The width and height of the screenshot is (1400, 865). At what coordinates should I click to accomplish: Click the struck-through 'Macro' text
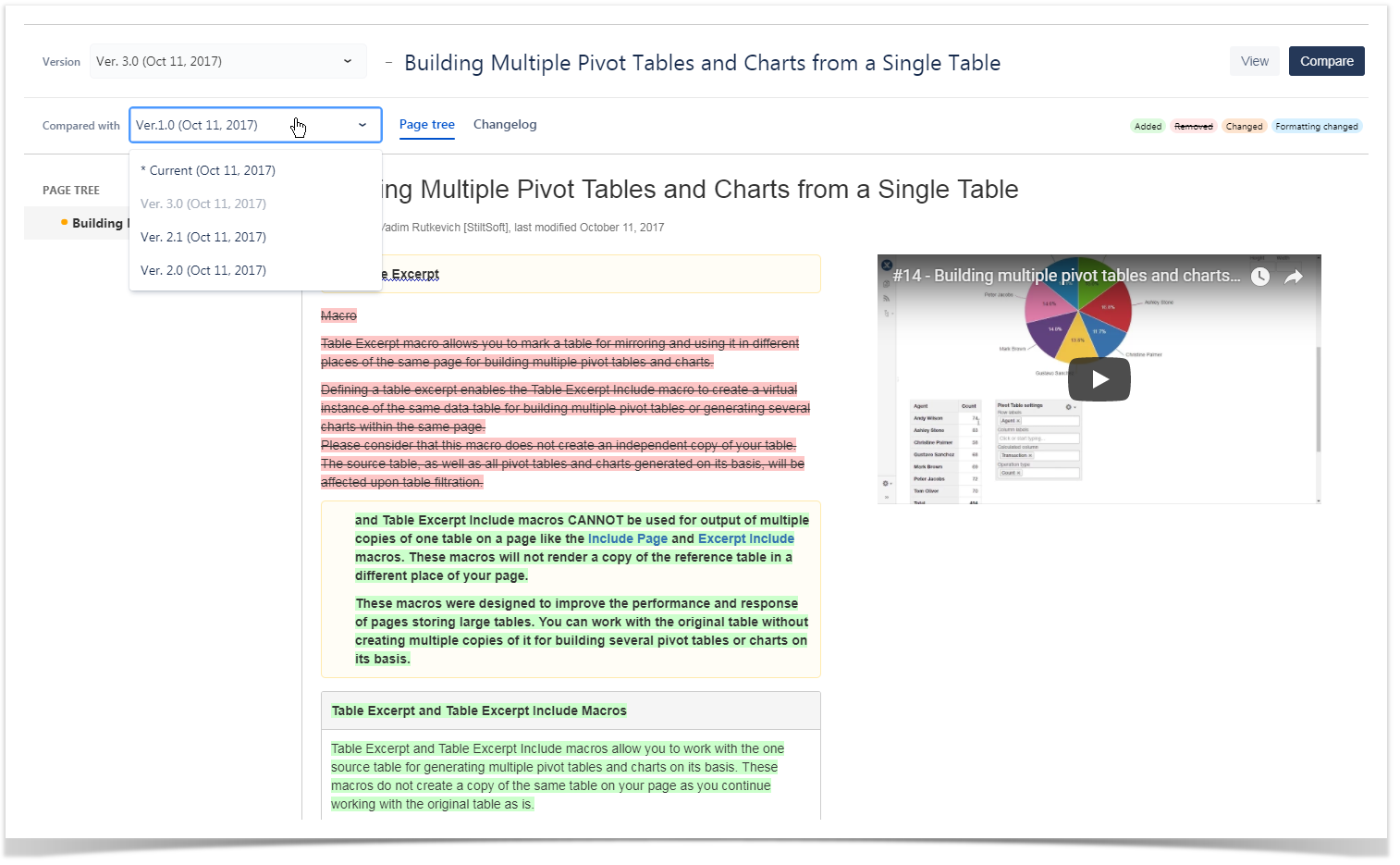click(x=338, y=315)
